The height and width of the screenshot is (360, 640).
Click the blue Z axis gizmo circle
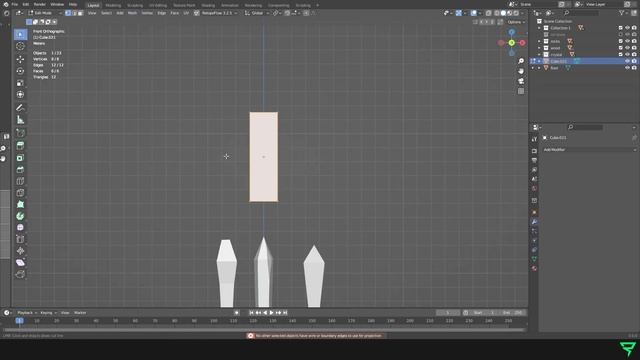(511, 32)
